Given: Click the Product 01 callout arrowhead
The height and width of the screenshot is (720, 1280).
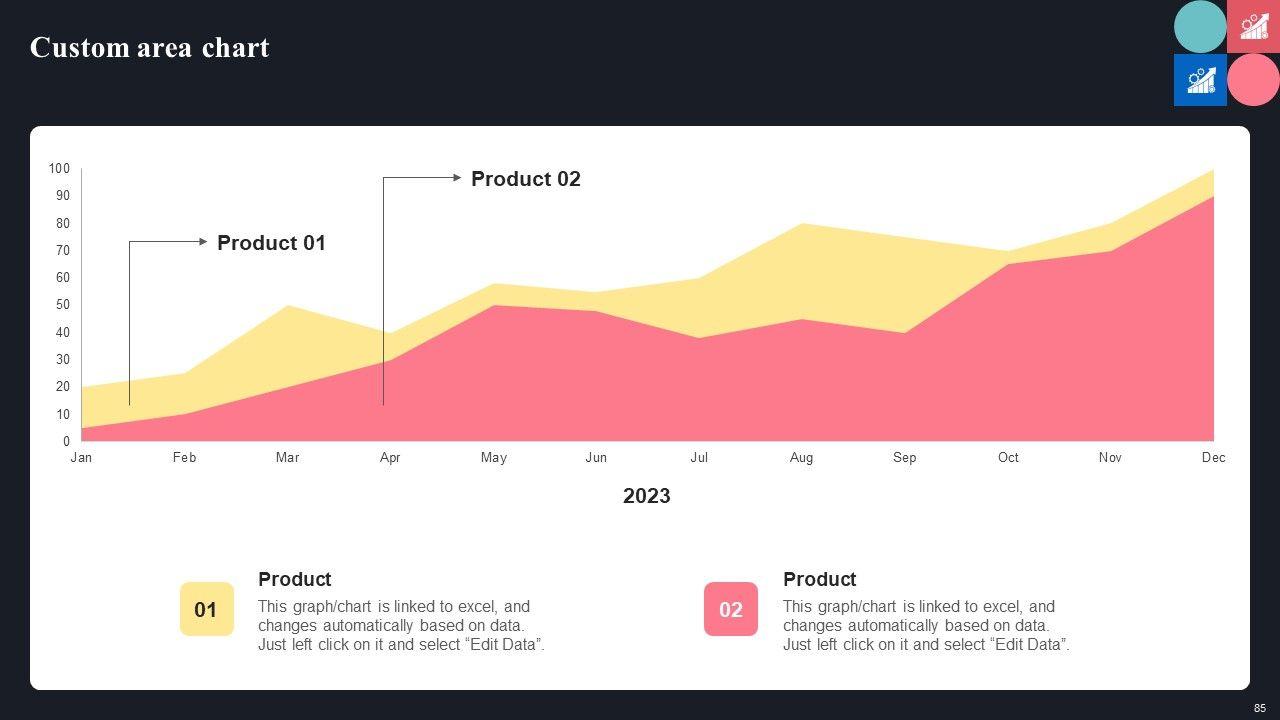Looking at the screenshot, I should pyautogui.click(x=204, y=241).
